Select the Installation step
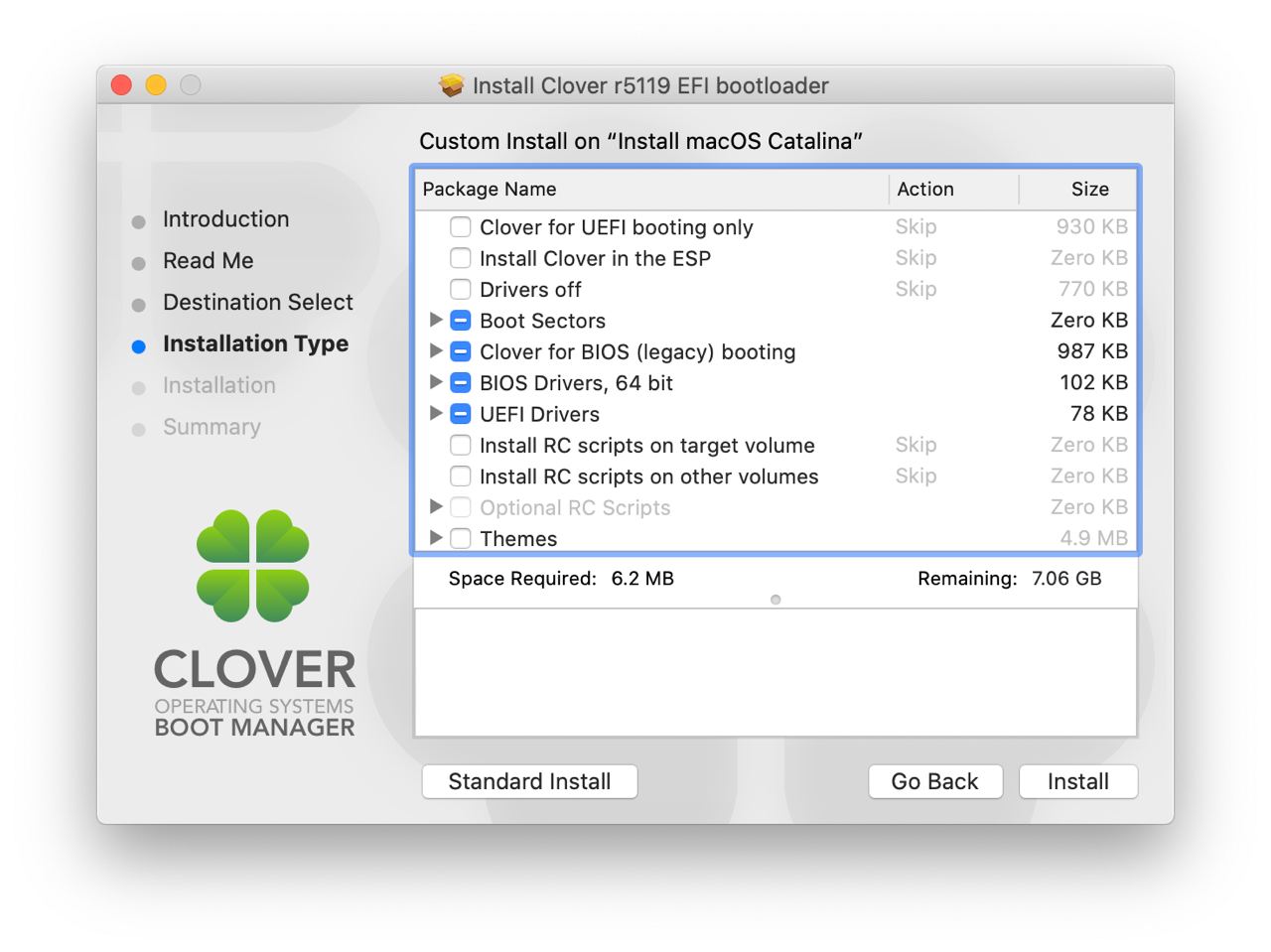 [219, 386]
